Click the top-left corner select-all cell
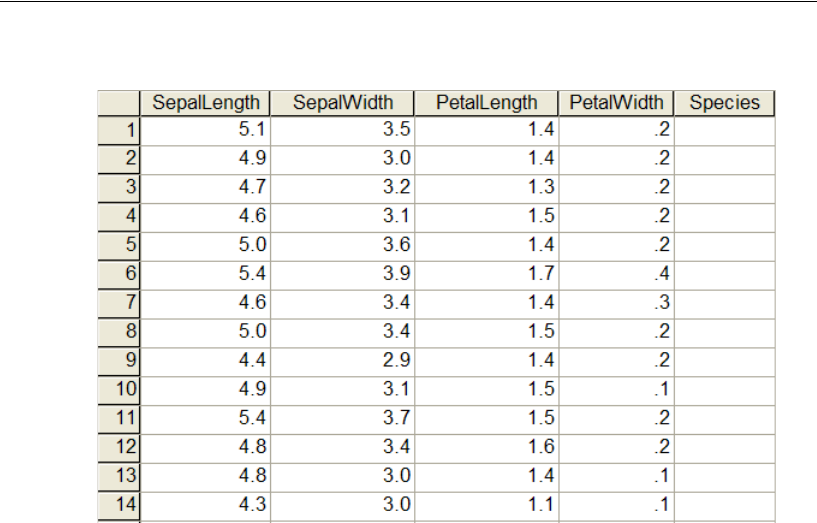 click(120, 103)
